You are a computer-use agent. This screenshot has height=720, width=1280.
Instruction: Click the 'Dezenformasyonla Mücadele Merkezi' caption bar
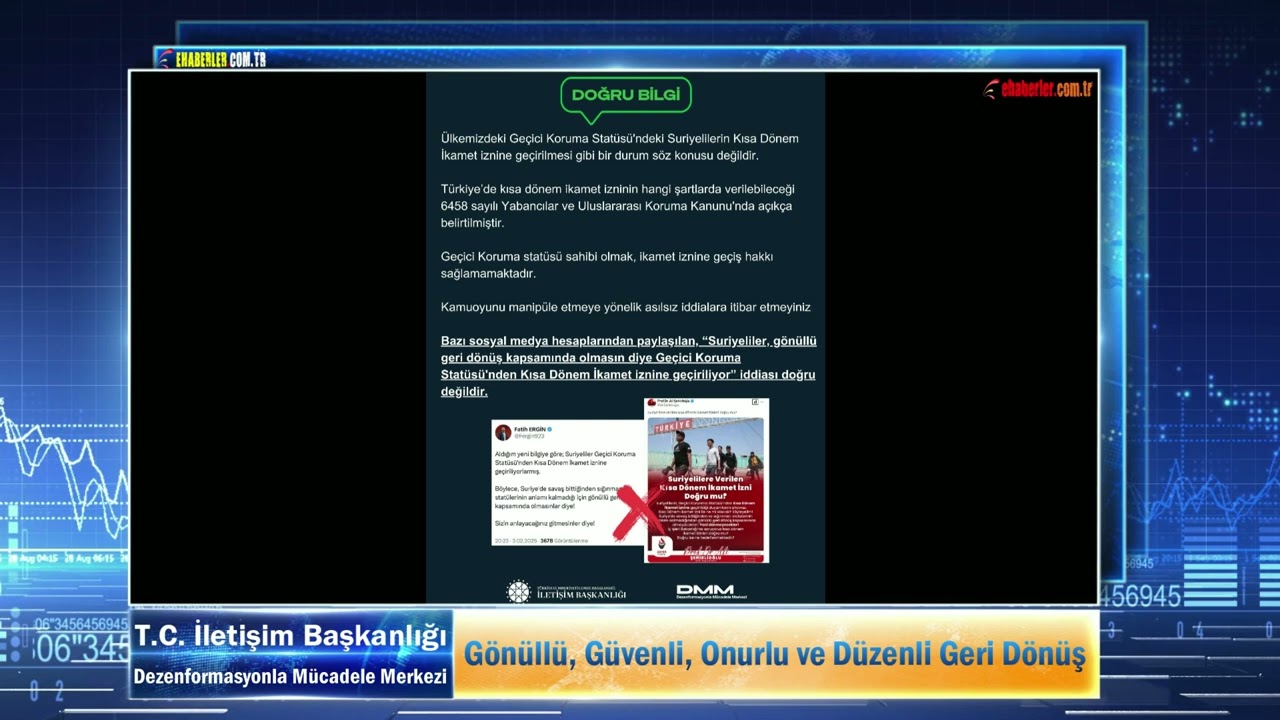(291, 677)
